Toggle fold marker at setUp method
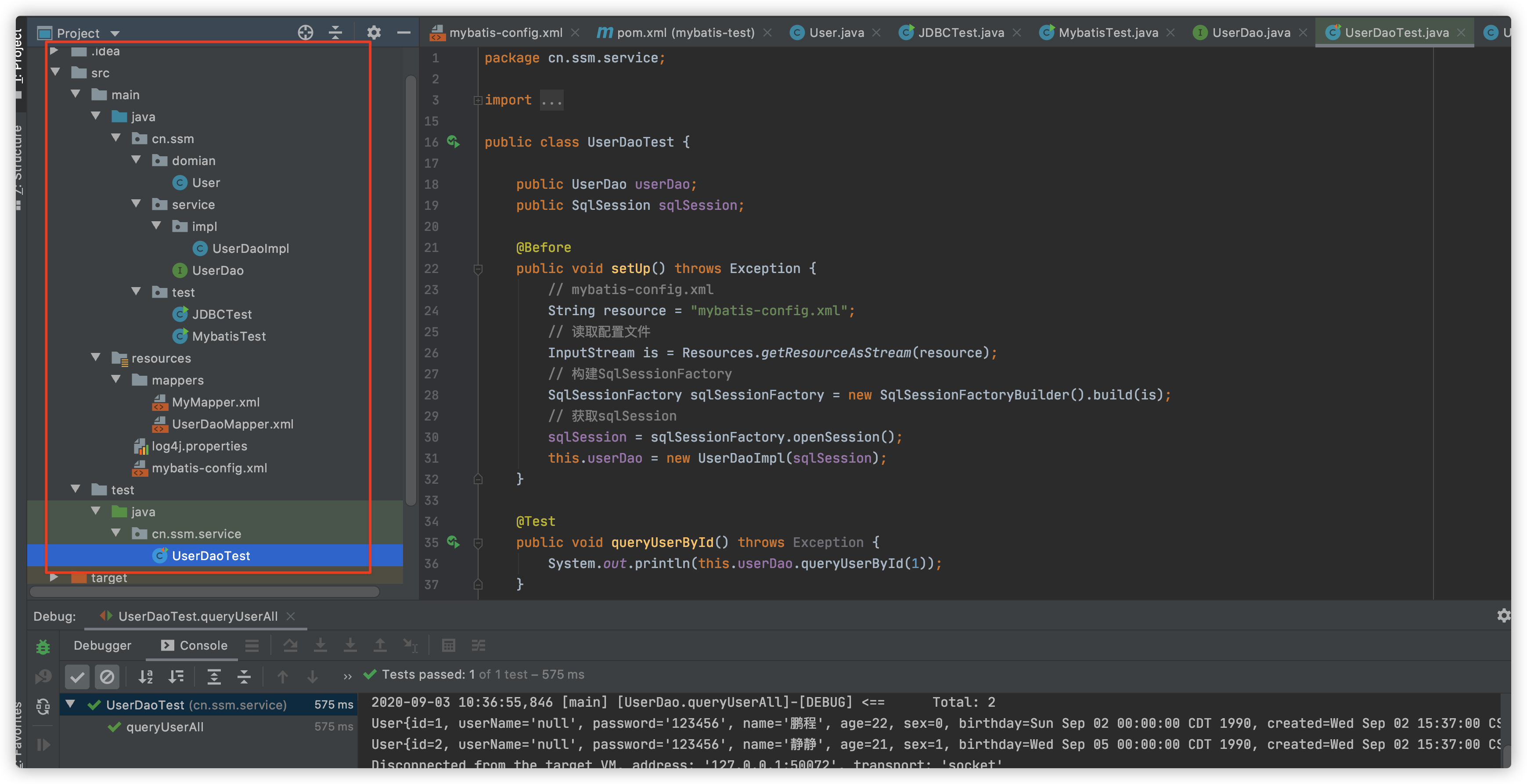Viewport: 1527px width, 784px height. tap(478, 269)
